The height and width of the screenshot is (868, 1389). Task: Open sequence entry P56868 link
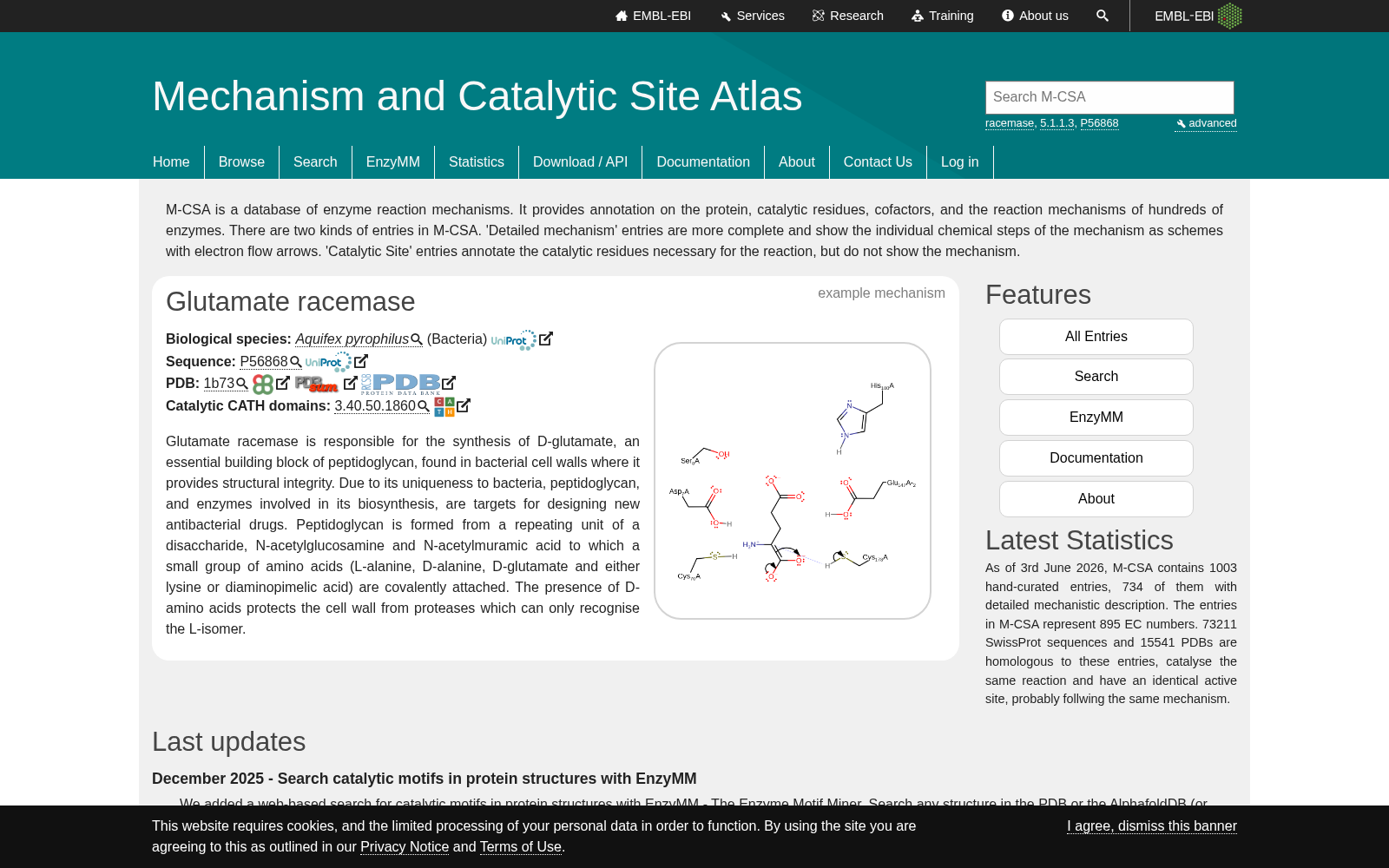[271, 362]
